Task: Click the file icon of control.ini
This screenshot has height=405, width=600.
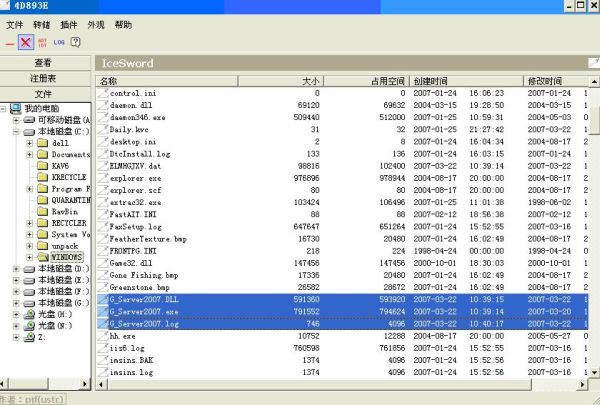Action: point(103,93)
